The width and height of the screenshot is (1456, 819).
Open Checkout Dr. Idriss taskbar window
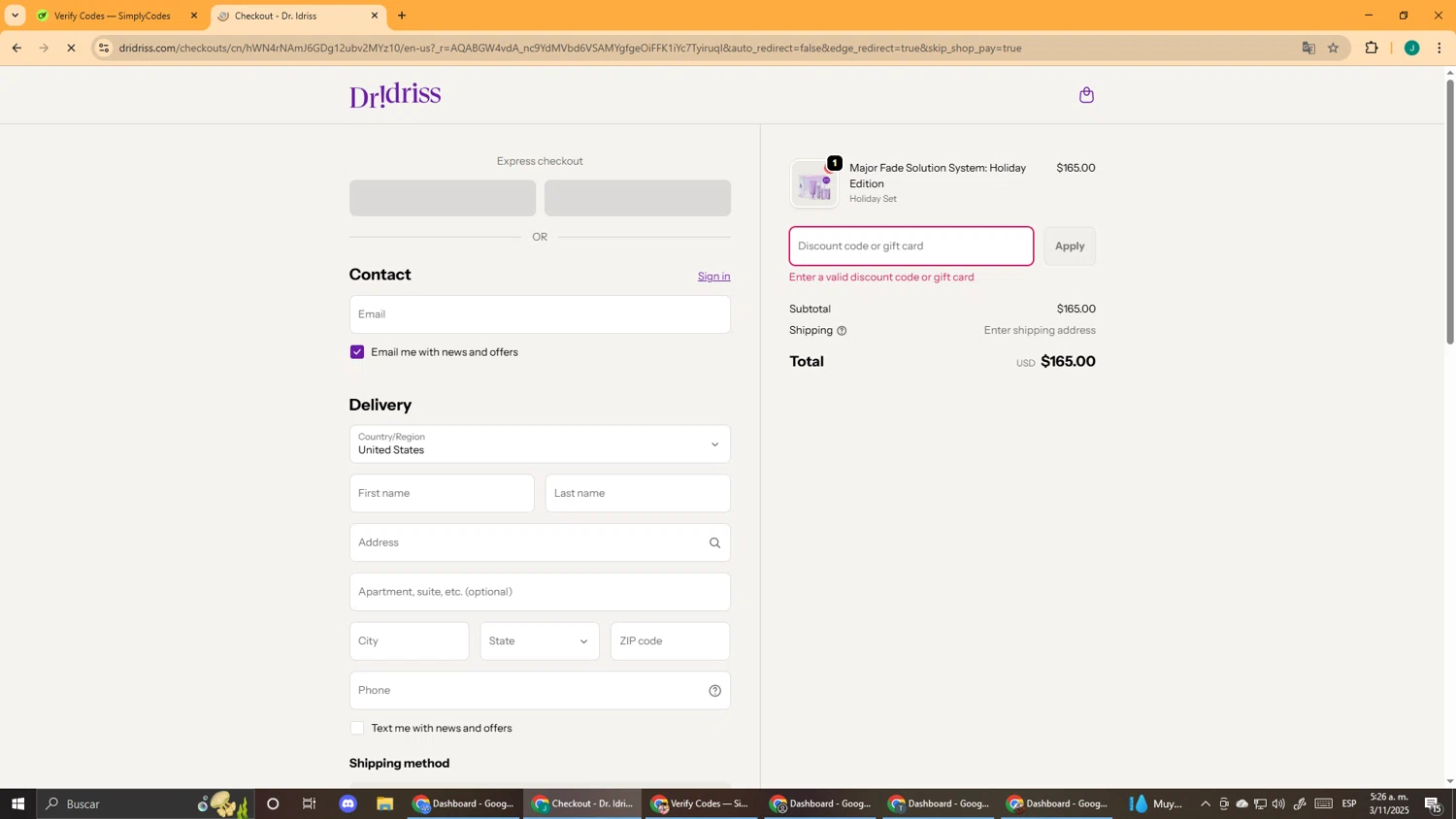point(583,803)
